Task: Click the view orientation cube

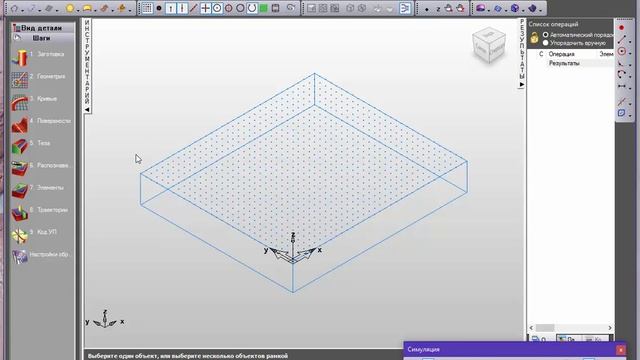Action: pyautogui.click(x=489, y=45)
